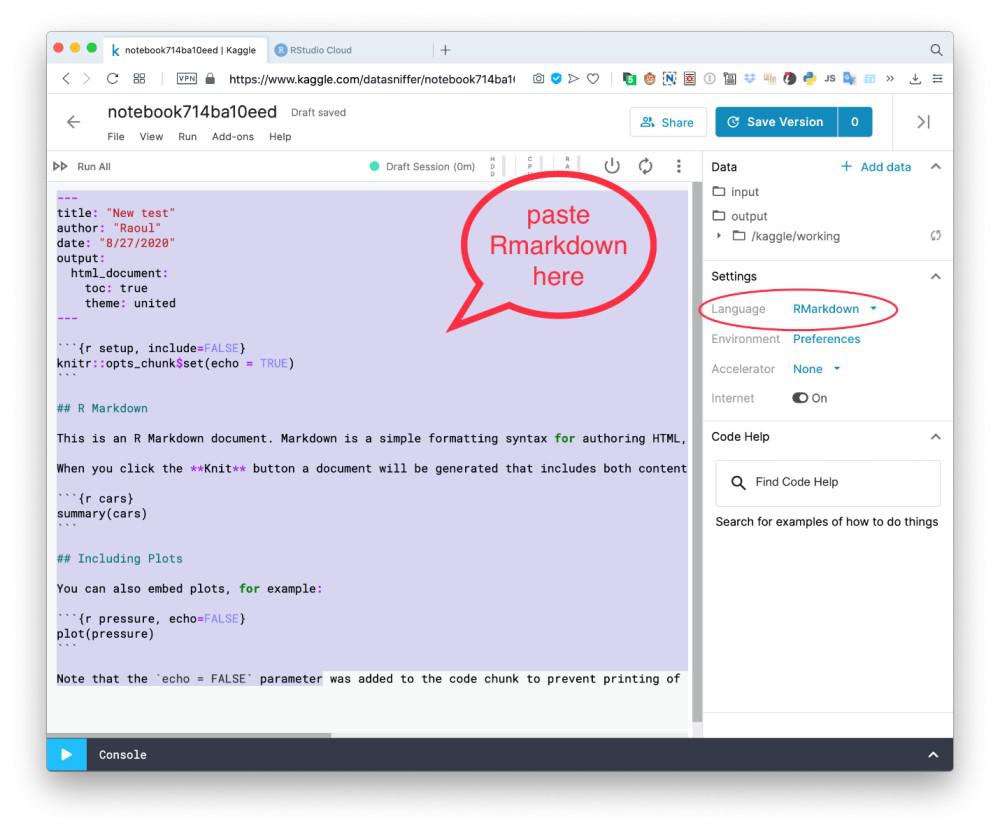Click the Save Version button
The height and width of the screenshot is (833, 1000).
click(776, 122)
